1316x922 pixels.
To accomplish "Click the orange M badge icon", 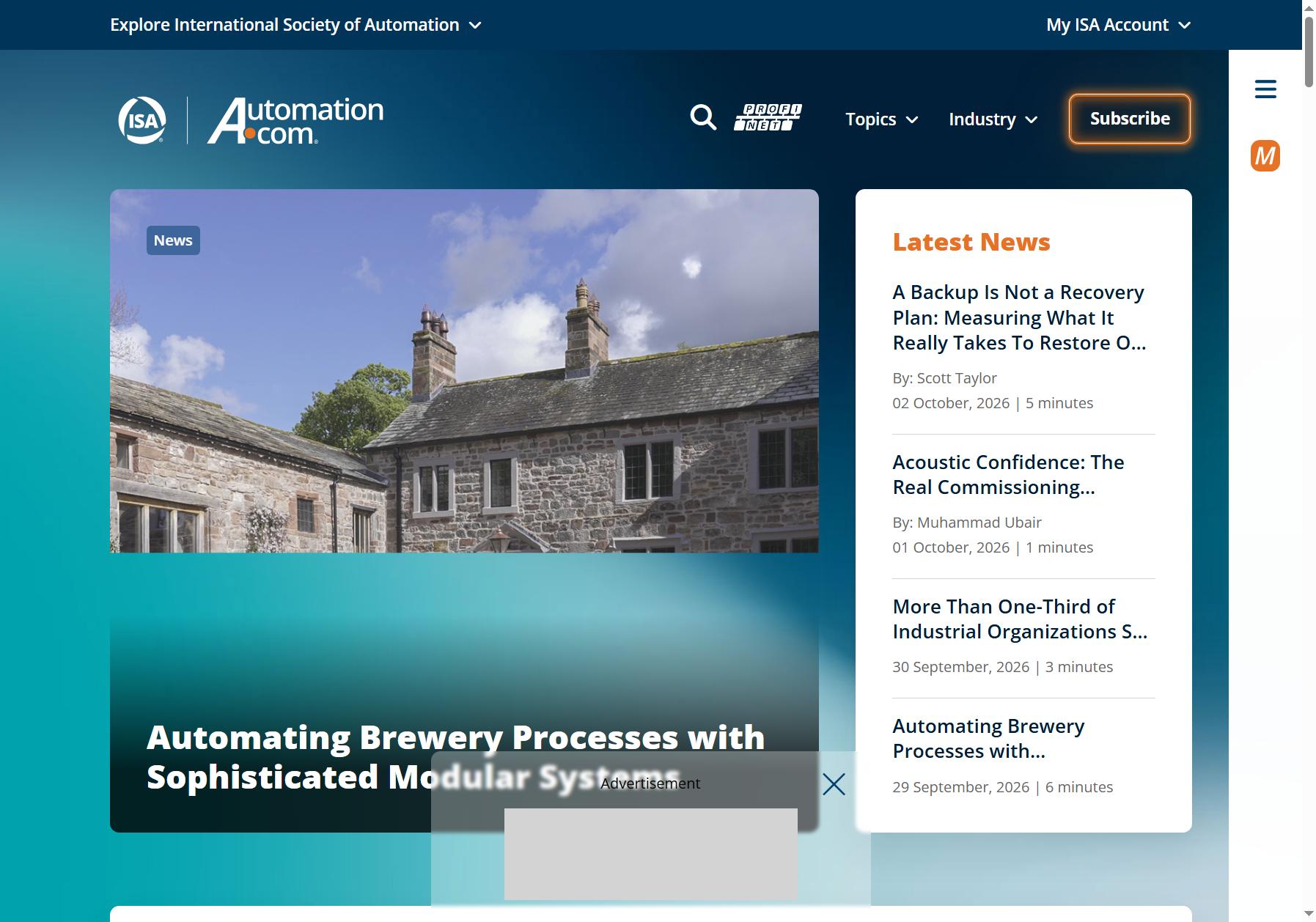I will pyautogui.click(x=1265, y=156).
